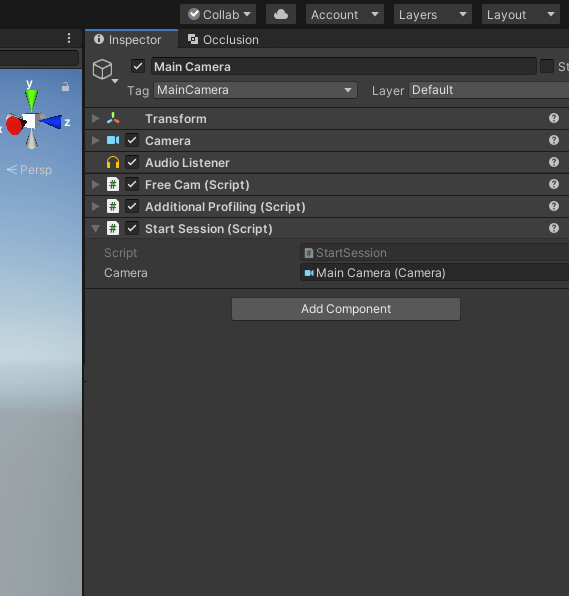Open help for Additional Profiling script
Viewport: 569px width, 596px height.
coord(554,206)
